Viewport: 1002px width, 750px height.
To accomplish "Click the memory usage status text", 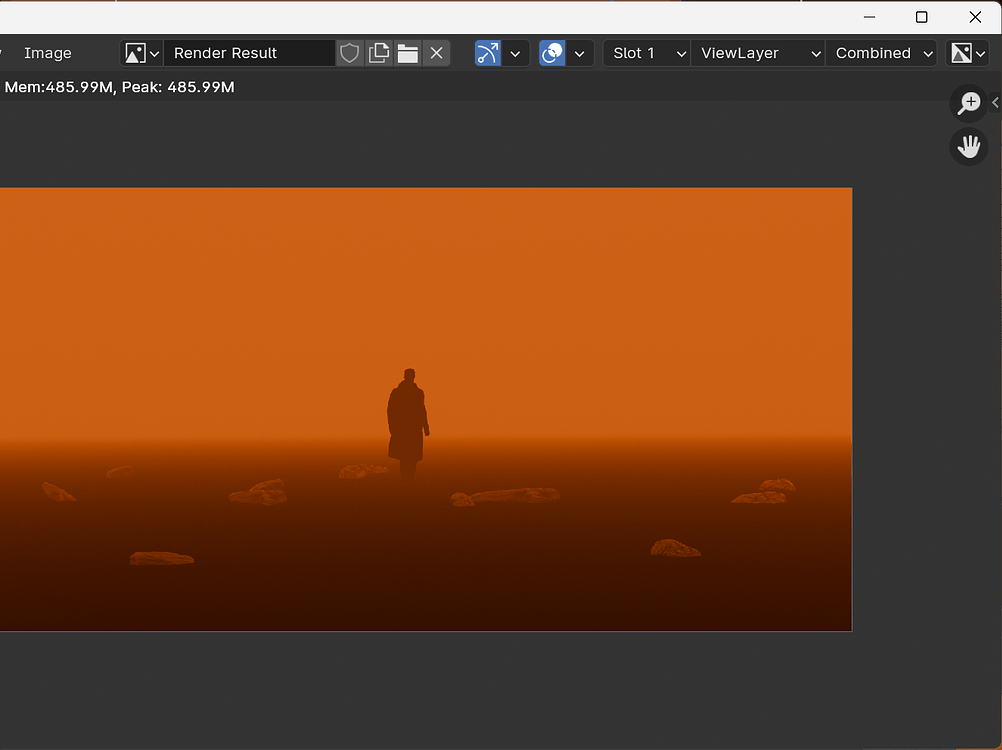I will point(119,87).
